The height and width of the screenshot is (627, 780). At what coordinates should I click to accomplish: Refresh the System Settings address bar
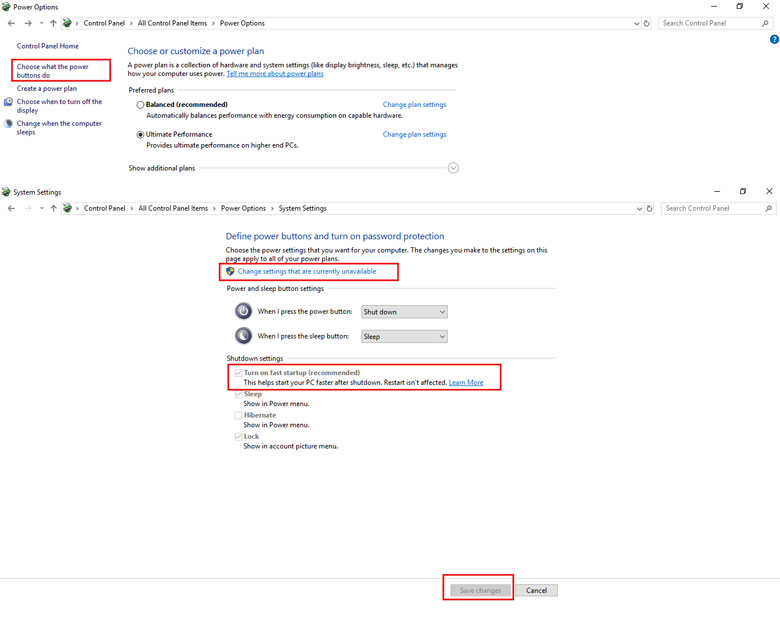click(650, 208)
